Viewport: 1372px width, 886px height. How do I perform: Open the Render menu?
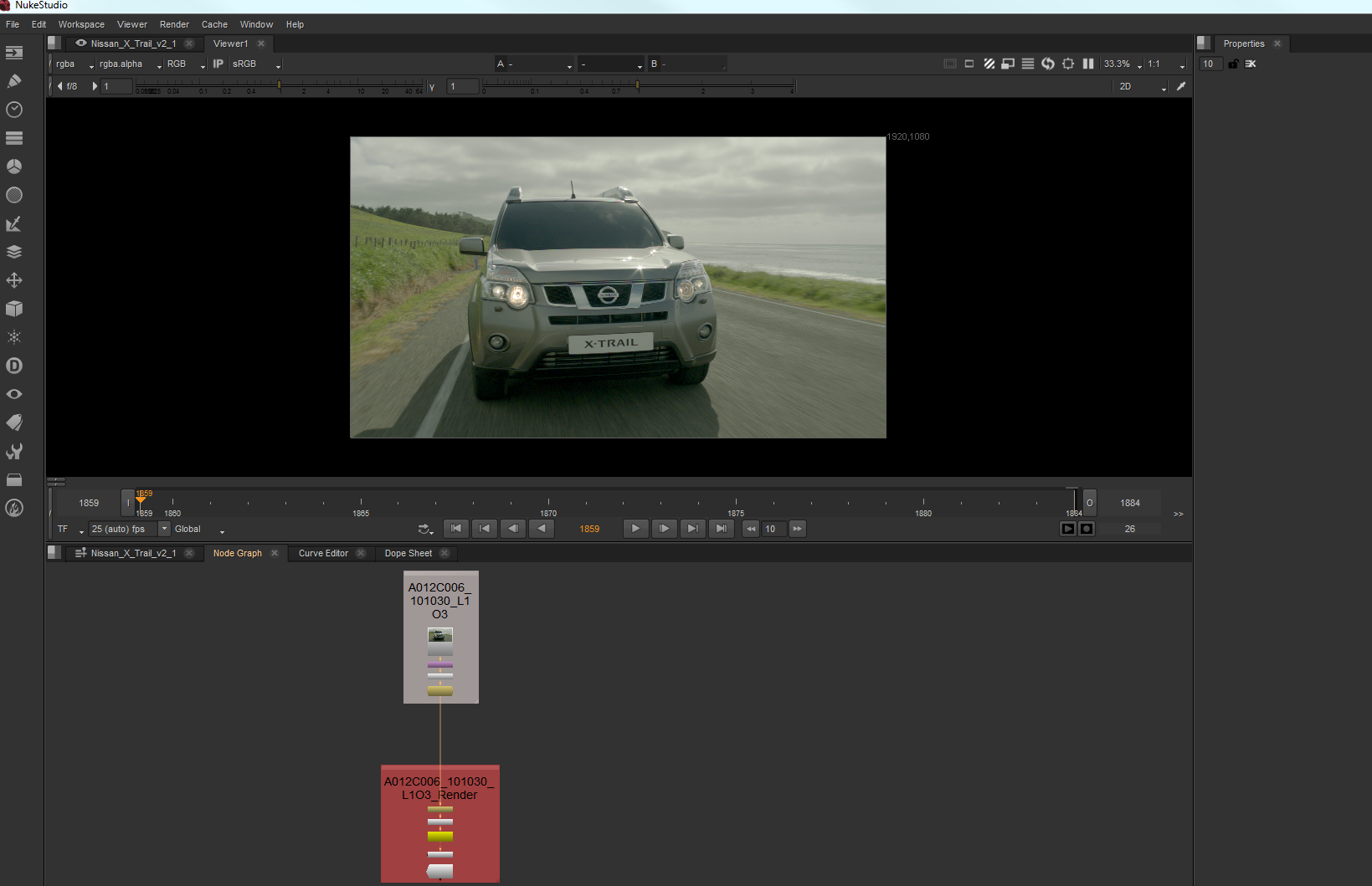[x=174, y=24]
